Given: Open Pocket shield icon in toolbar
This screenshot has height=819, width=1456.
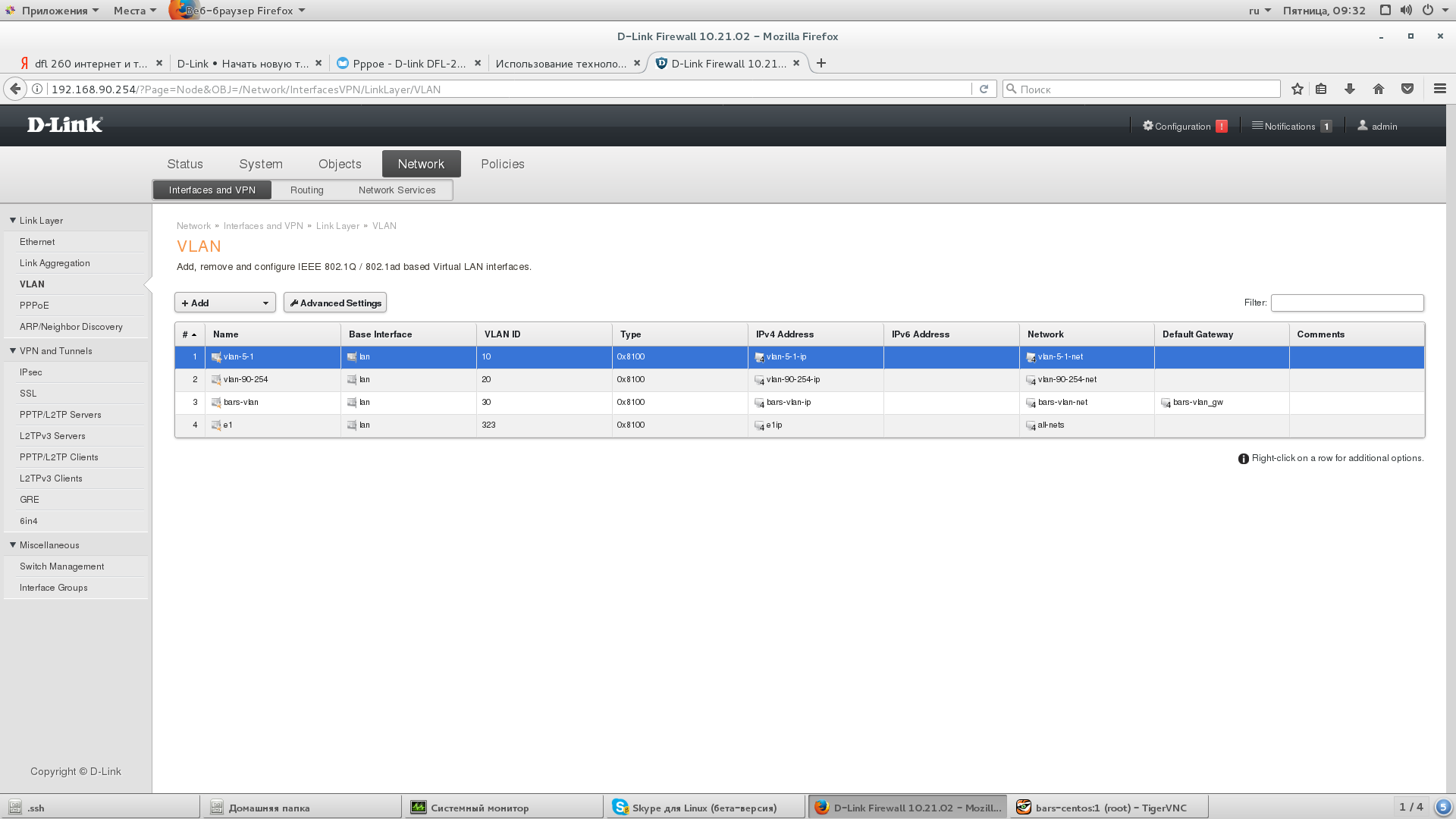Looking at the screenshot, I should [1407, 89].
